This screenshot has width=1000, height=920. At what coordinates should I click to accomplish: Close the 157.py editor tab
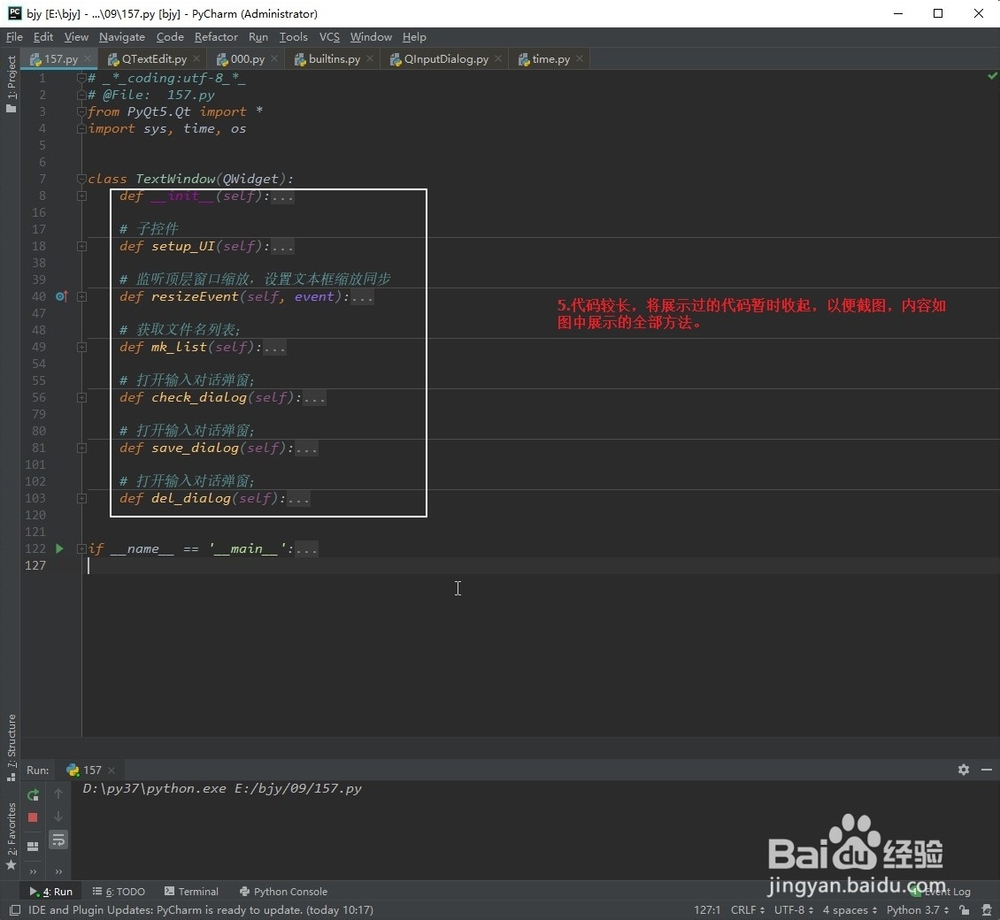pos(88,59)
